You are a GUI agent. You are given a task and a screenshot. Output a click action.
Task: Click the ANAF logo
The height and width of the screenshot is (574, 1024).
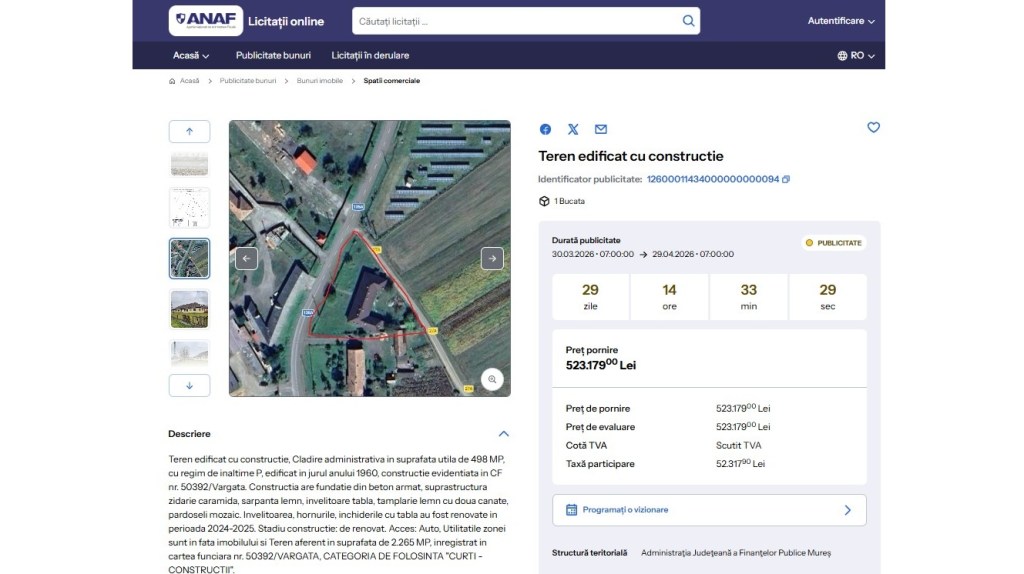tap(205, 21)
